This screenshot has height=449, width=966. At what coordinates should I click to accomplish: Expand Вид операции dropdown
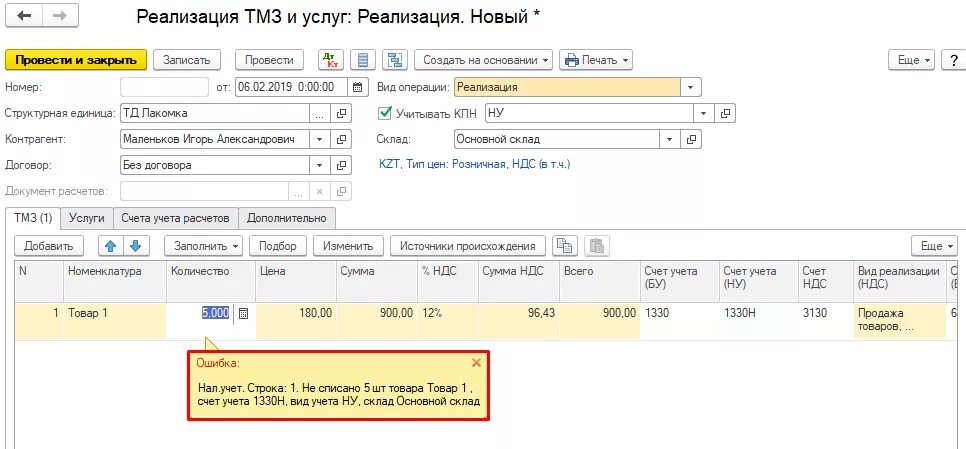click(x=691, y=87)
